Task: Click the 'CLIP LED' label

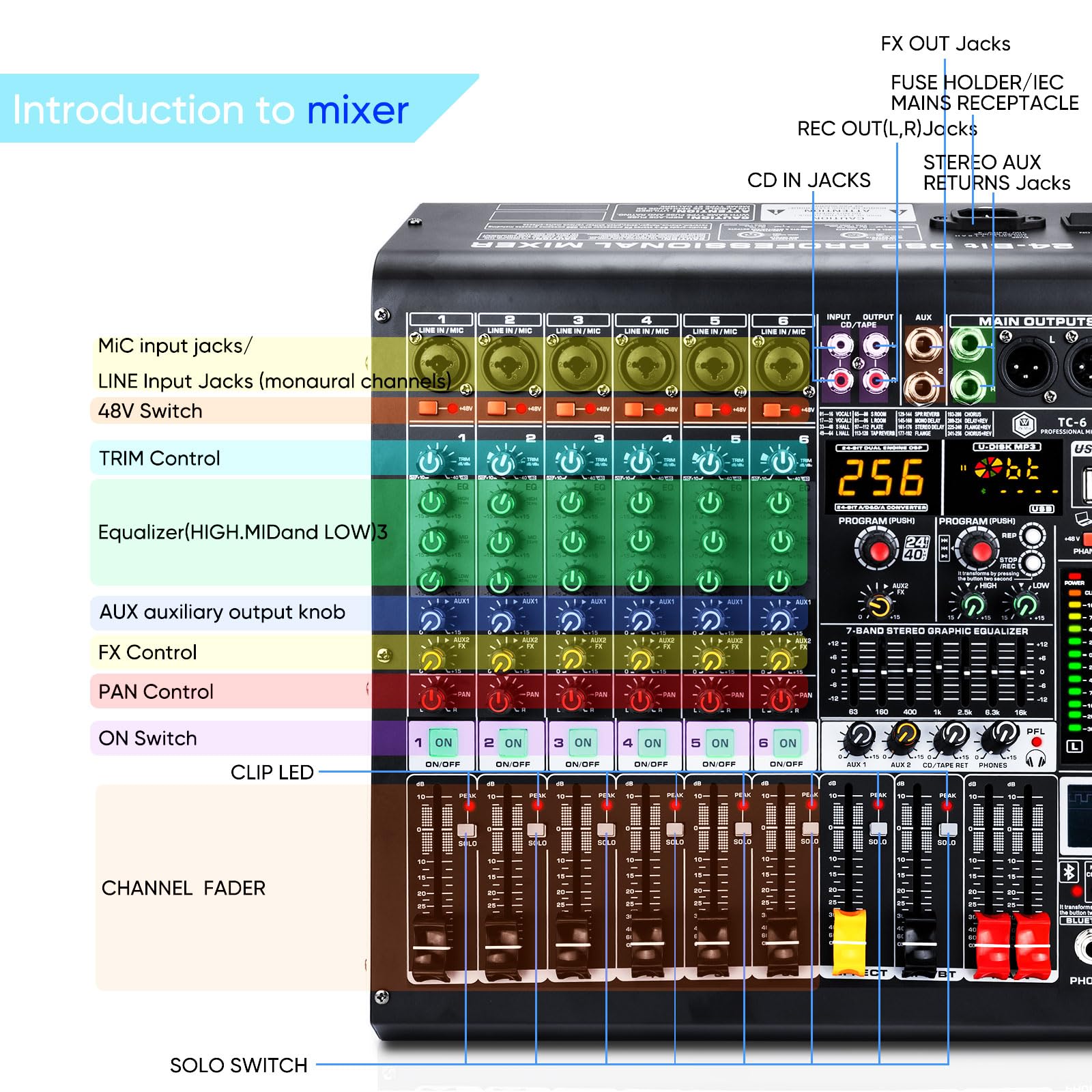Action: click(272, 772)
